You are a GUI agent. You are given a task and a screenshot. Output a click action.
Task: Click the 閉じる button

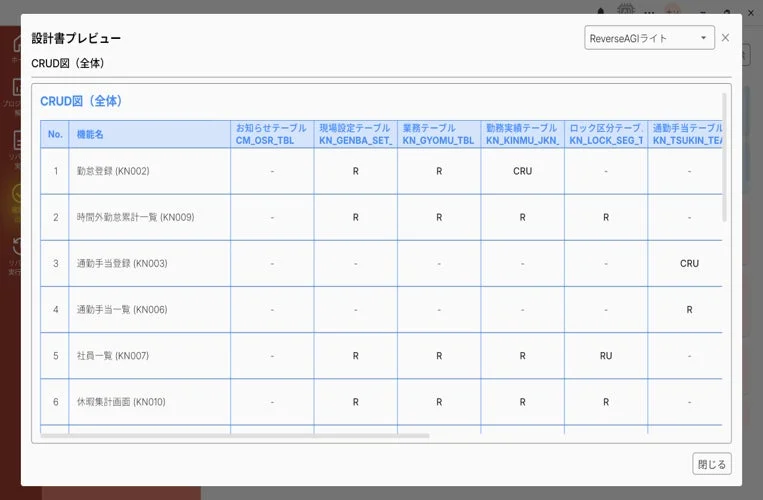tap(712, 464)
